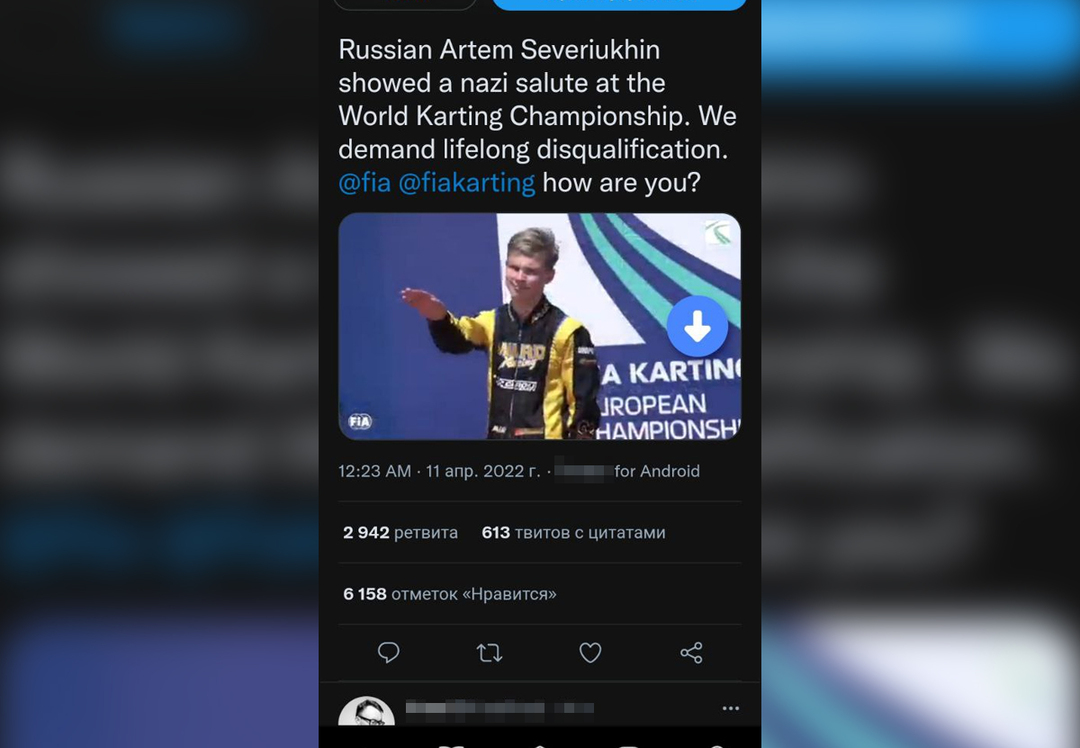Viewport: 1080px width, 748px height.
Task: Click the blue download arrow on the video
Action: pos(697,326)
